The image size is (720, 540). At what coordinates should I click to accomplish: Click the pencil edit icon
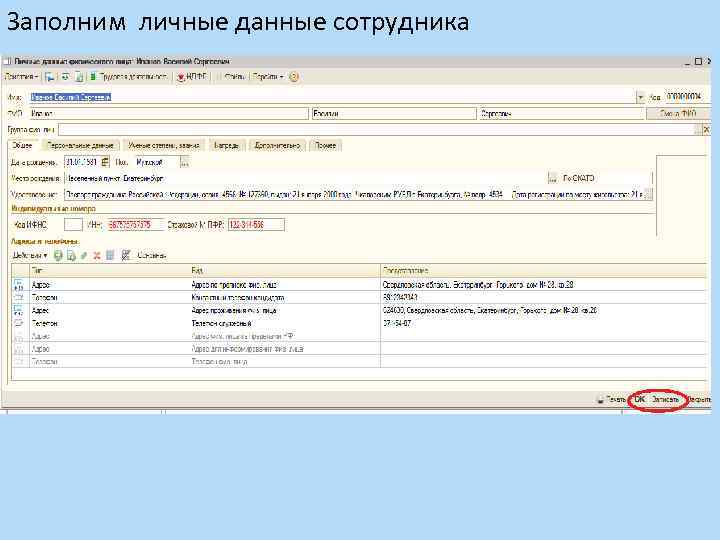[x=84, y=255]
